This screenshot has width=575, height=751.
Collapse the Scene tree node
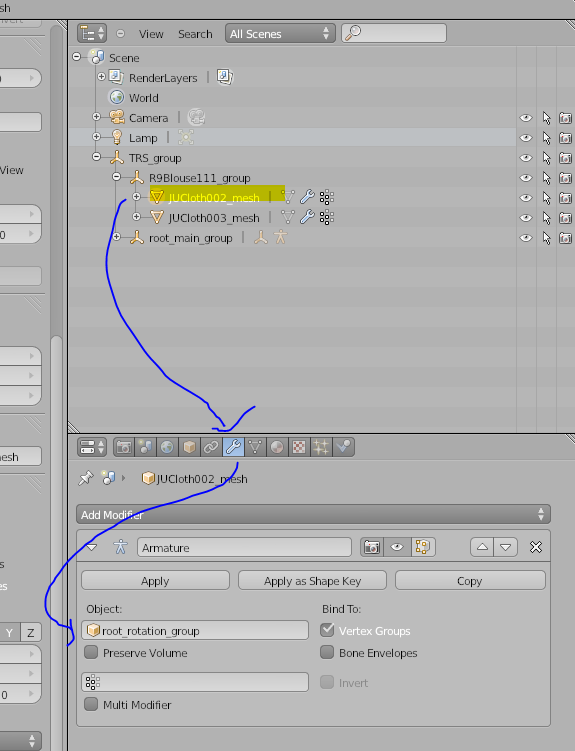77,57
